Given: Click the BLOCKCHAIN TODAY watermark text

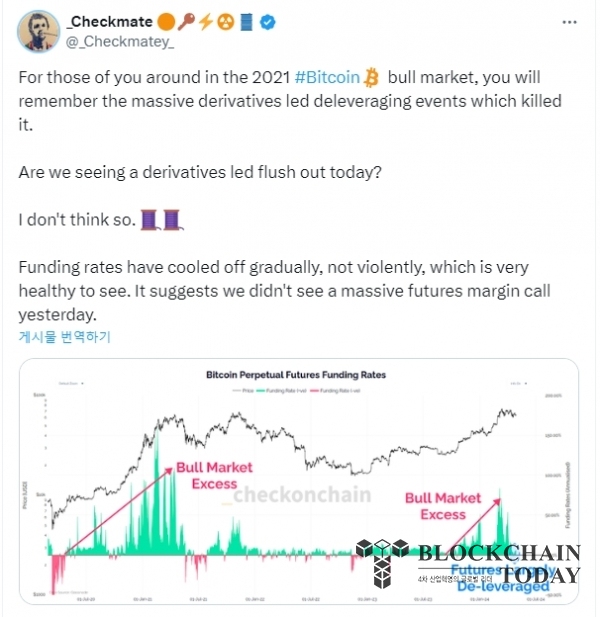Looking at the screenshot, I should point(499,563).
